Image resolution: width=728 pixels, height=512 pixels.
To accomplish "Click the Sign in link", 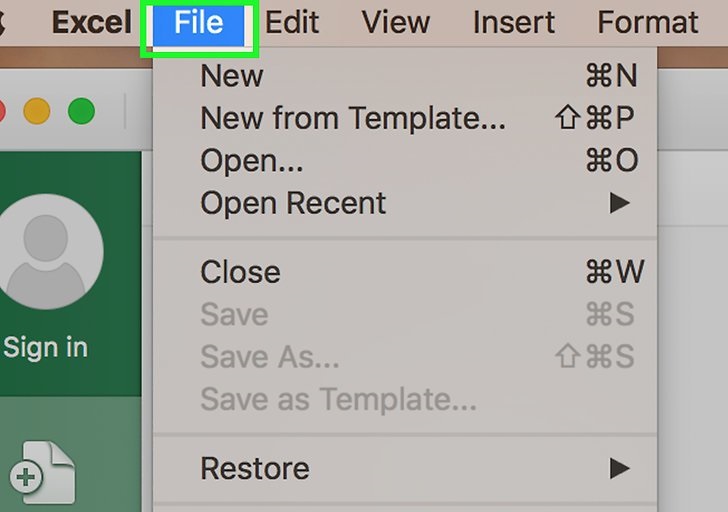I will (46, 348).
